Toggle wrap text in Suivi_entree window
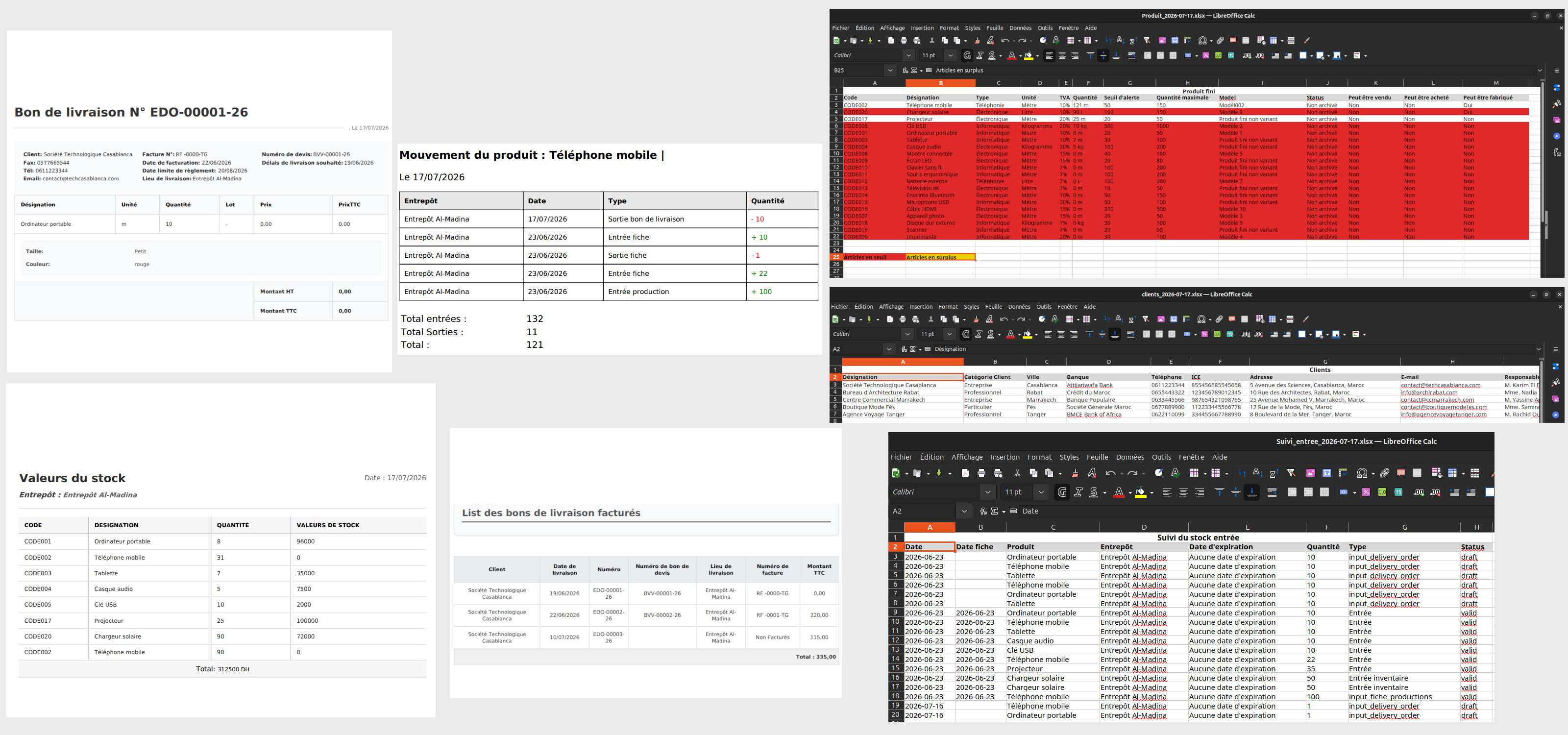The height and width of the screenshot is (735, 1568). point(1272,492)
